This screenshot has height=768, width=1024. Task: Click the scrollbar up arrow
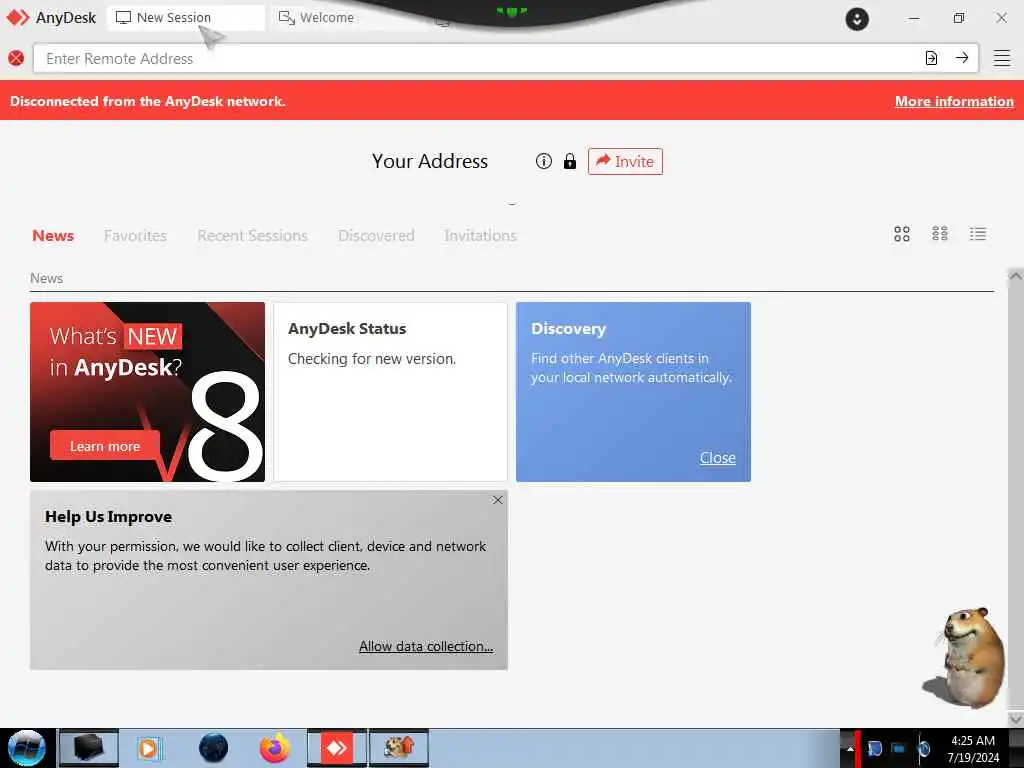(1015, 276)
